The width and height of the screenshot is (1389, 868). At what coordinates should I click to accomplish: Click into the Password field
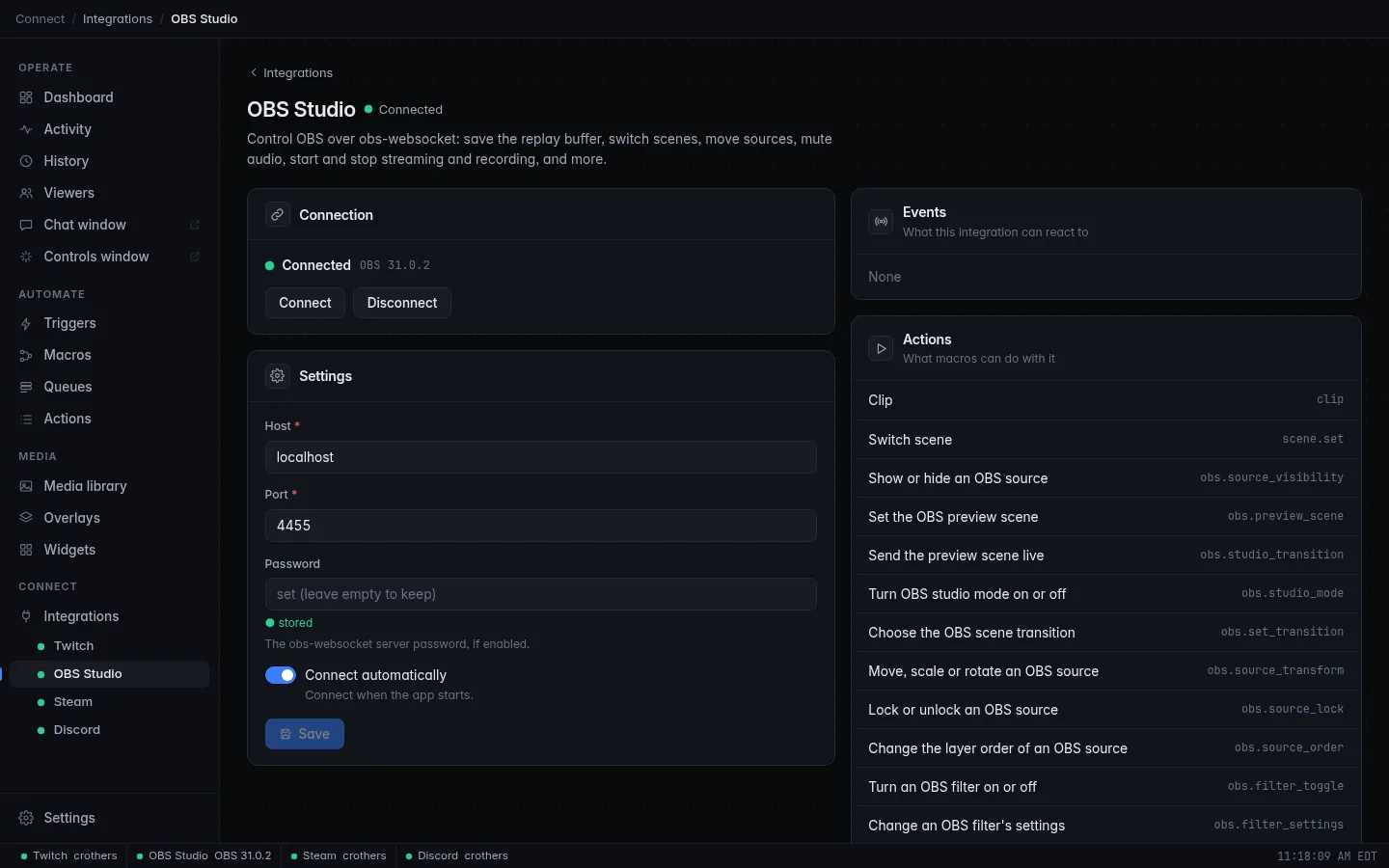(541, 594)
